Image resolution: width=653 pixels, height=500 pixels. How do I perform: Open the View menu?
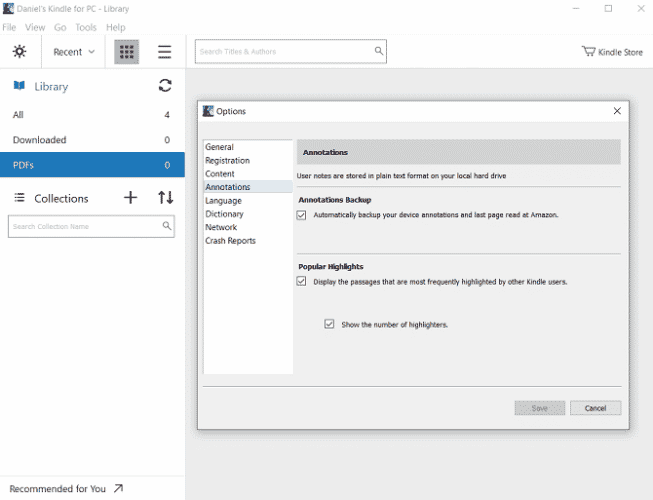35,27
